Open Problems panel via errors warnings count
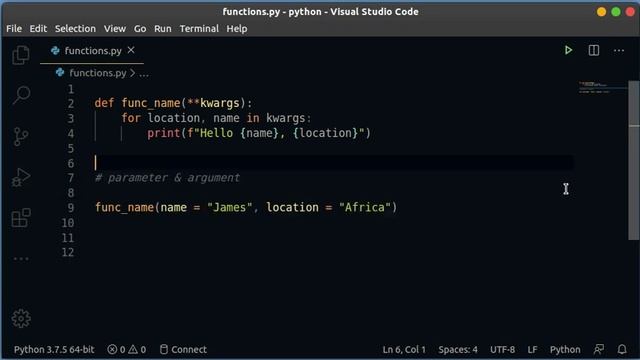 127,349
